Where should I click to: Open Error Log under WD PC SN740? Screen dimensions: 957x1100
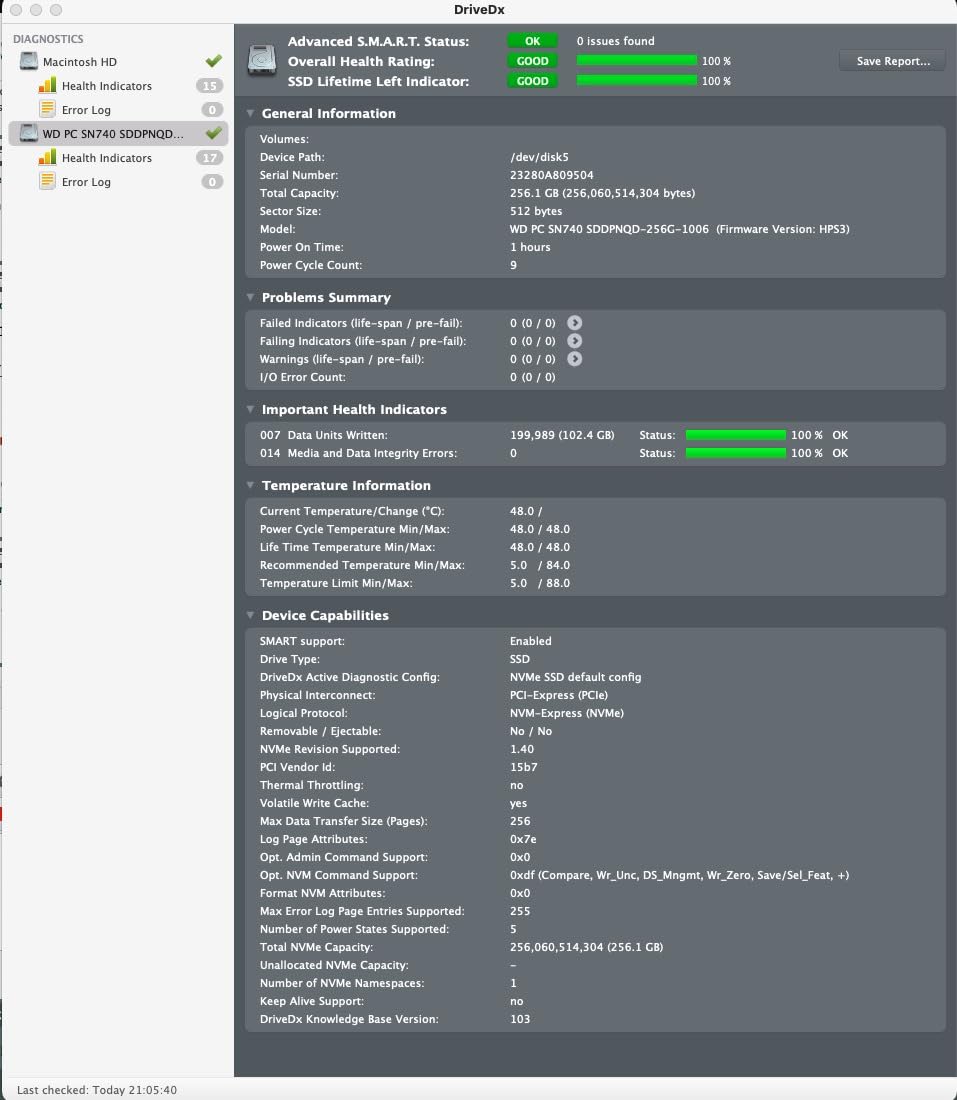click(86, 182)
